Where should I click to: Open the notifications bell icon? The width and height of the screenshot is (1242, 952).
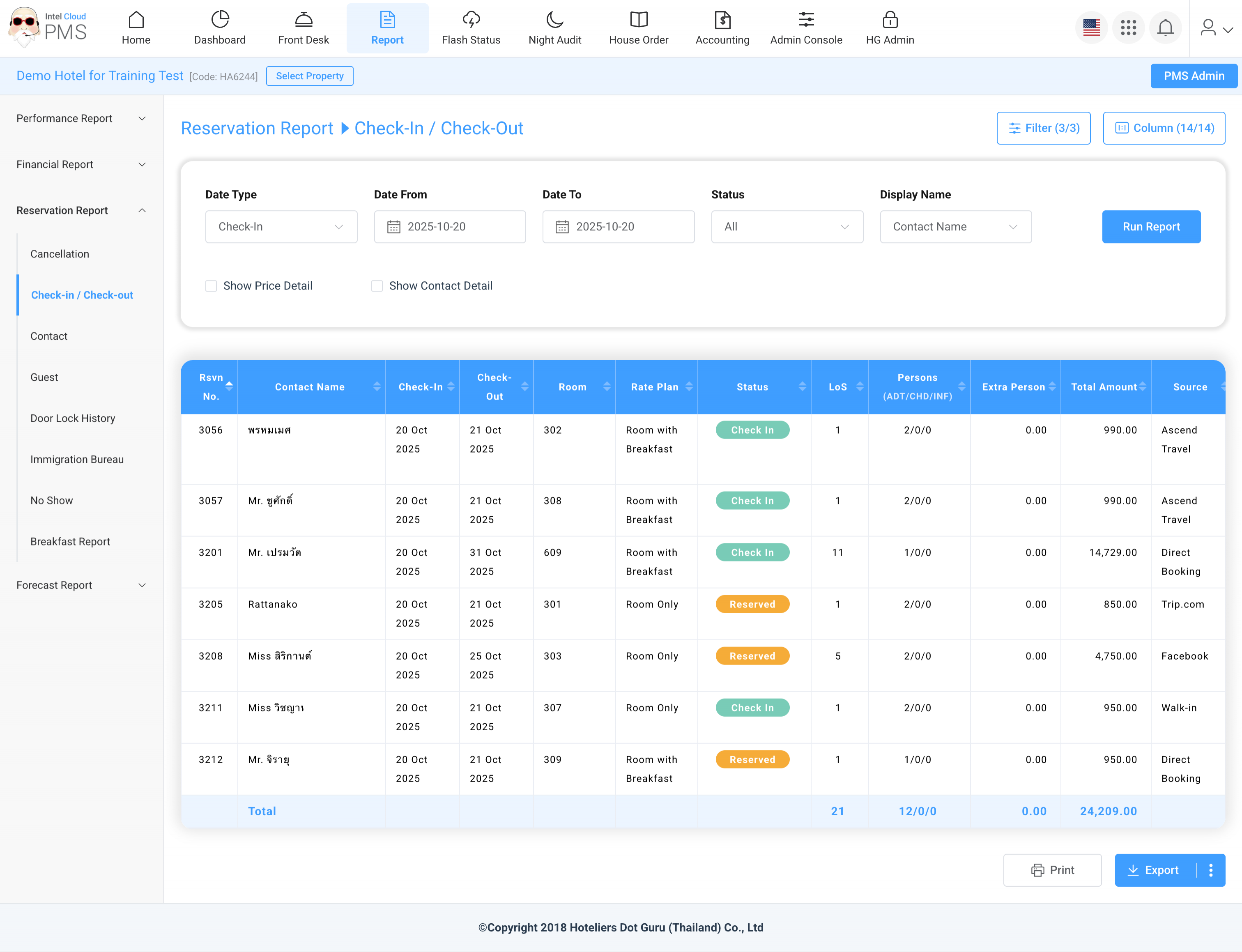[x=1165, y=28]
